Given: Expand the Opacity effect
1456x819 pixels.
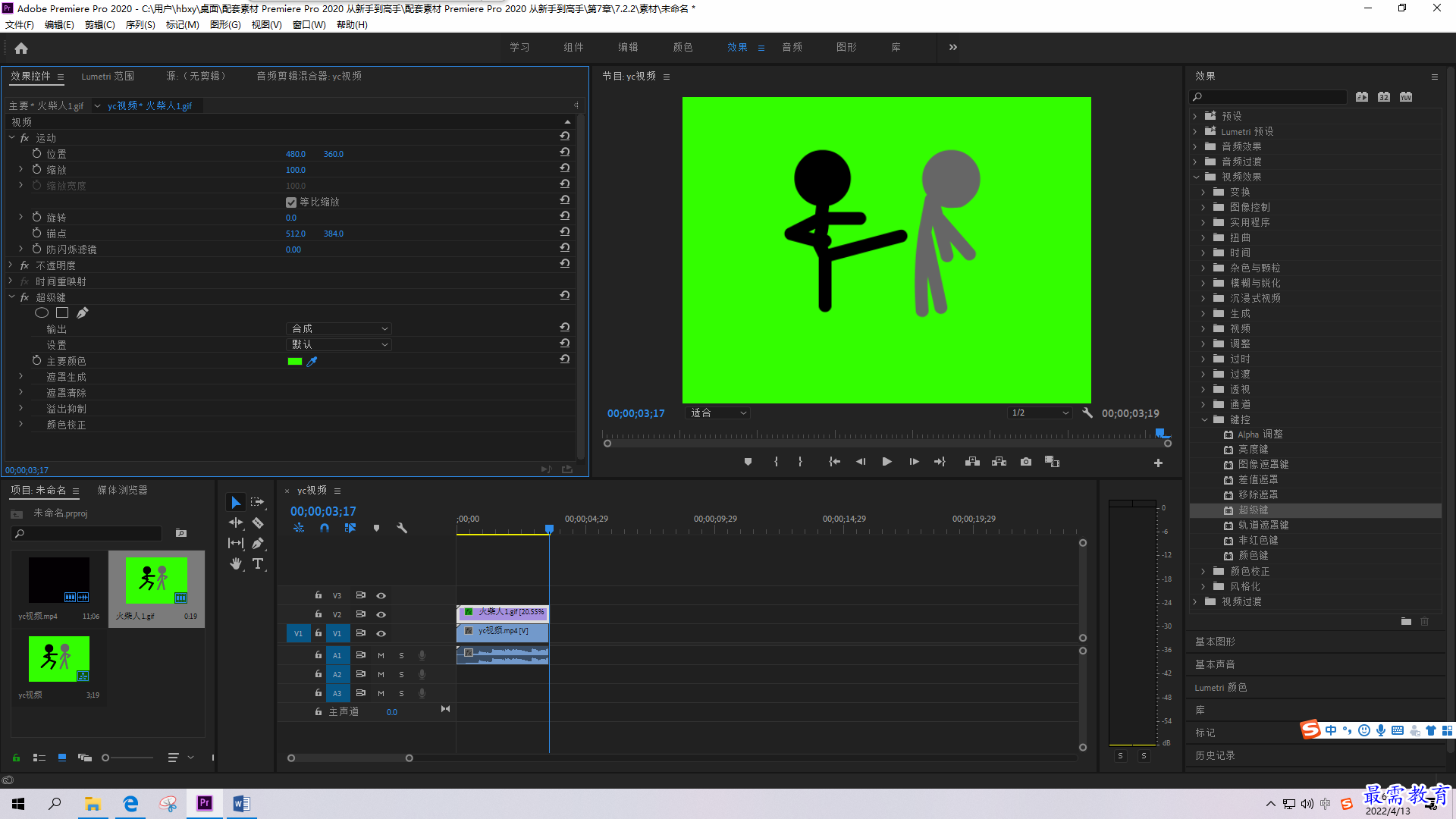Looking at the screenshot, I should [11, 265].
